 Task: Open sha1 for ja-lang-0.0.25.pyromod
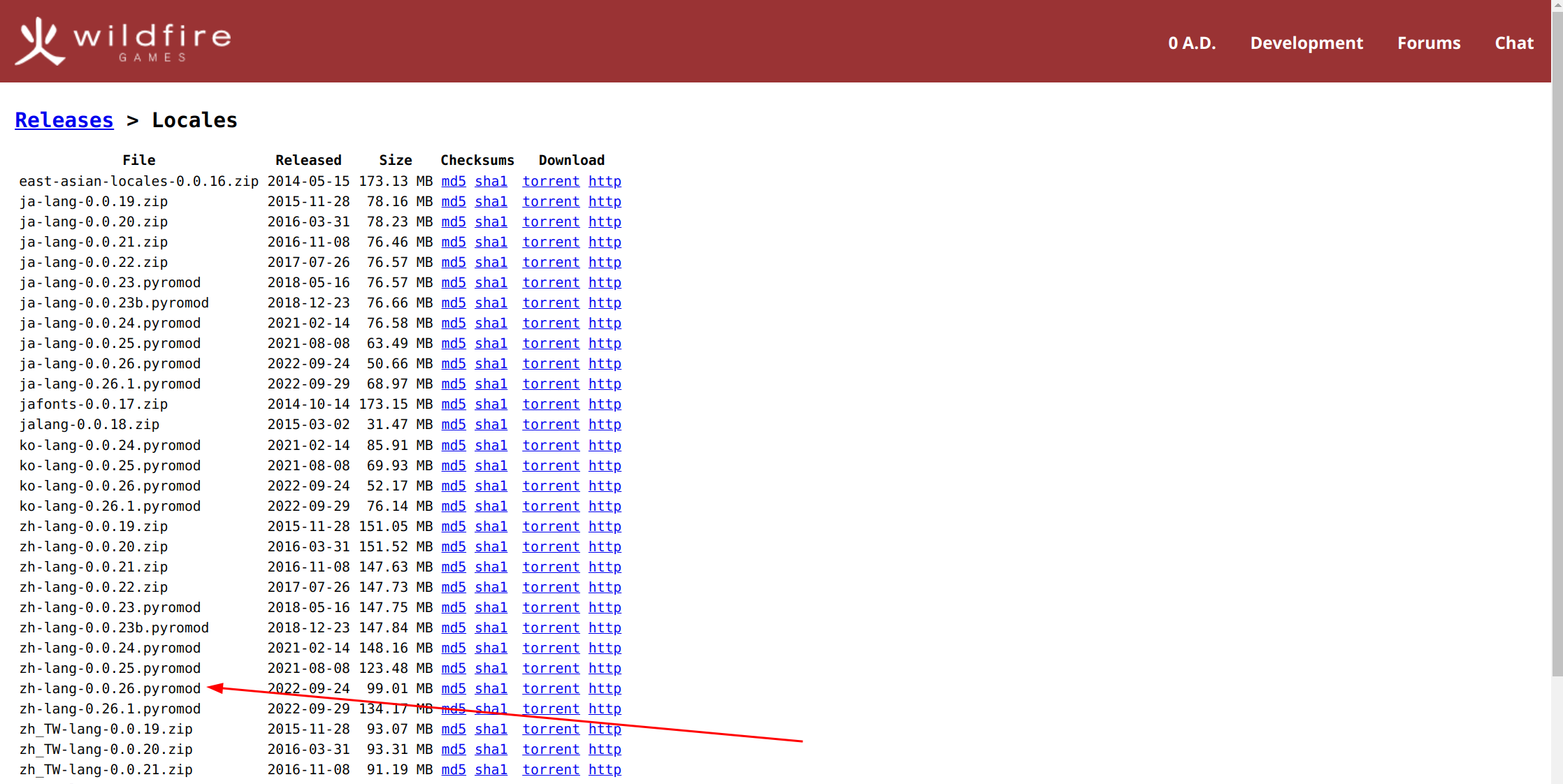[x=491, y=343]
